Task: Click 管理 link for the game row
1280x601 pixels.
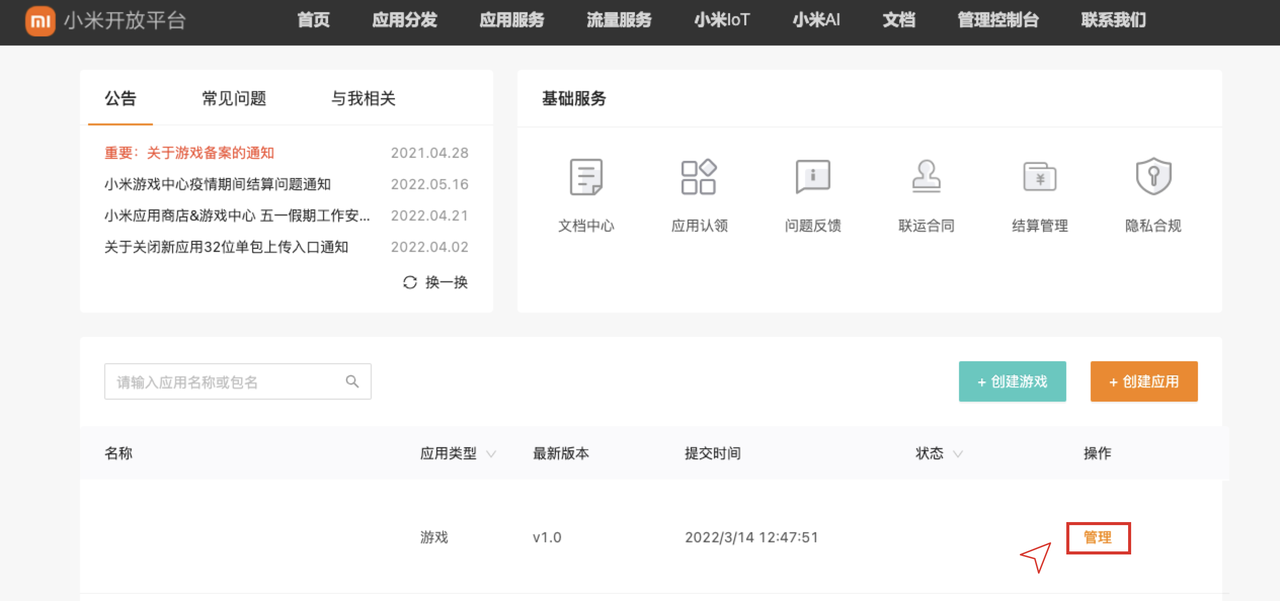Action: (1097, 538)
